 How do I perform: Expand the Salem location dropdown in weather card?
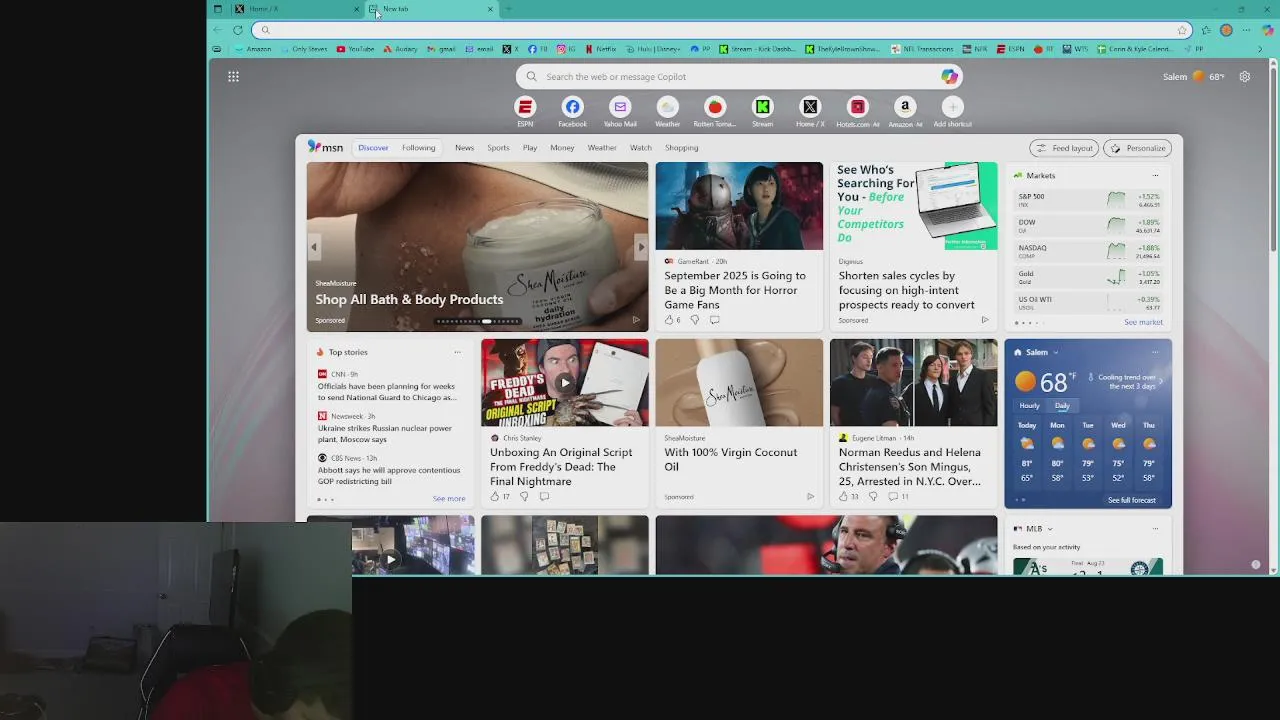pyautogui.click(x=1055, y=352)
